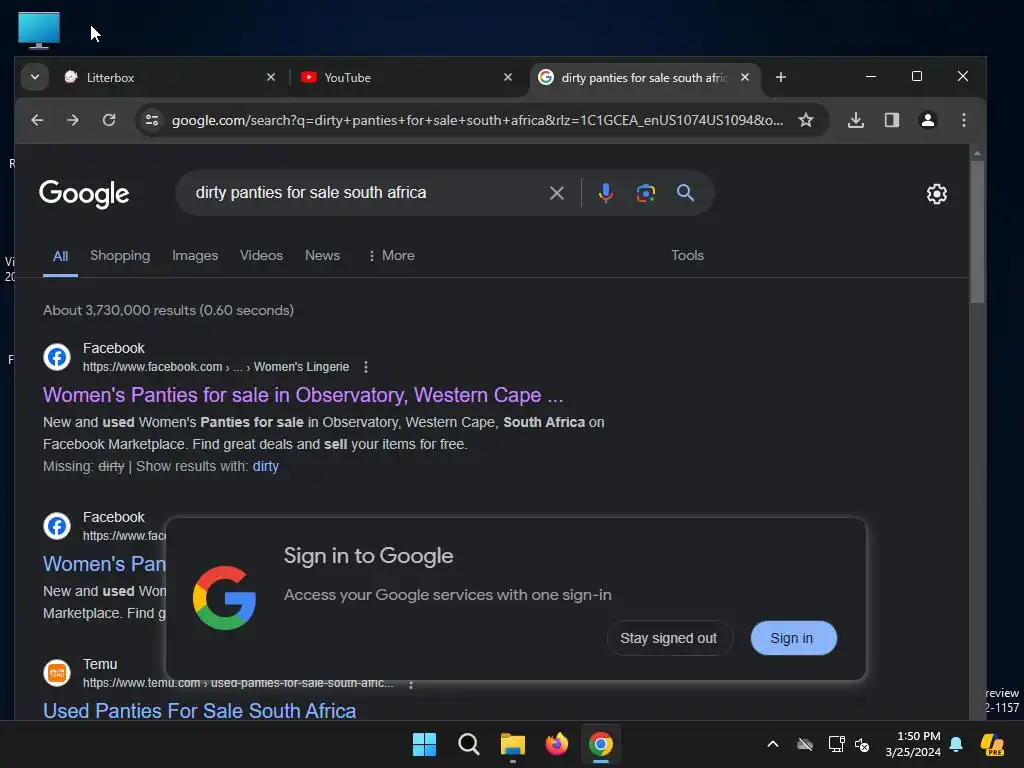Launch Firefox from the taskbar

556,744
